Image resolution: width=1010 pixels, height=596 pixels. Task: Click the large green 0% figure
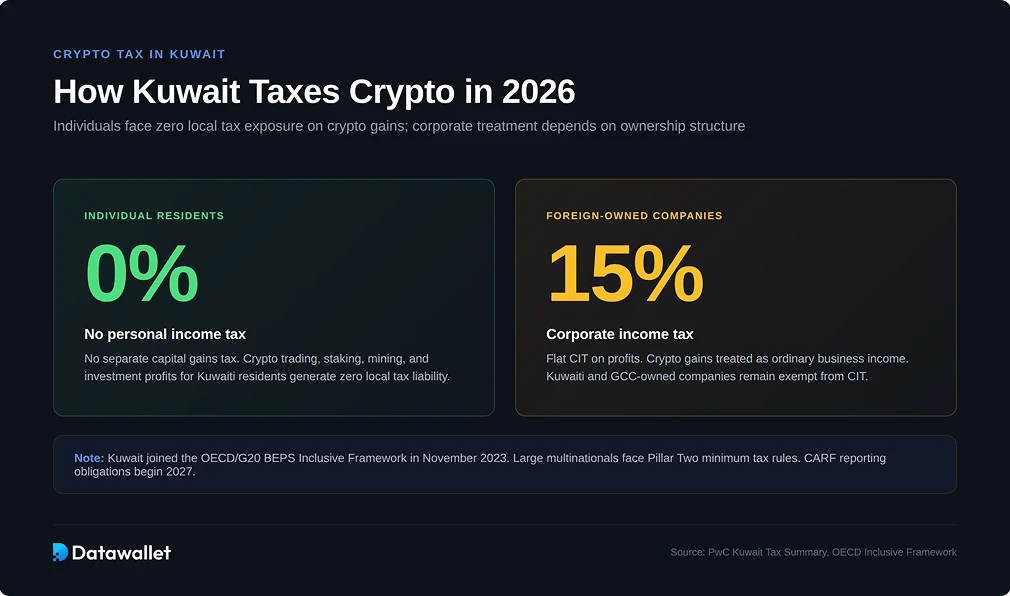tap(141, 274)
